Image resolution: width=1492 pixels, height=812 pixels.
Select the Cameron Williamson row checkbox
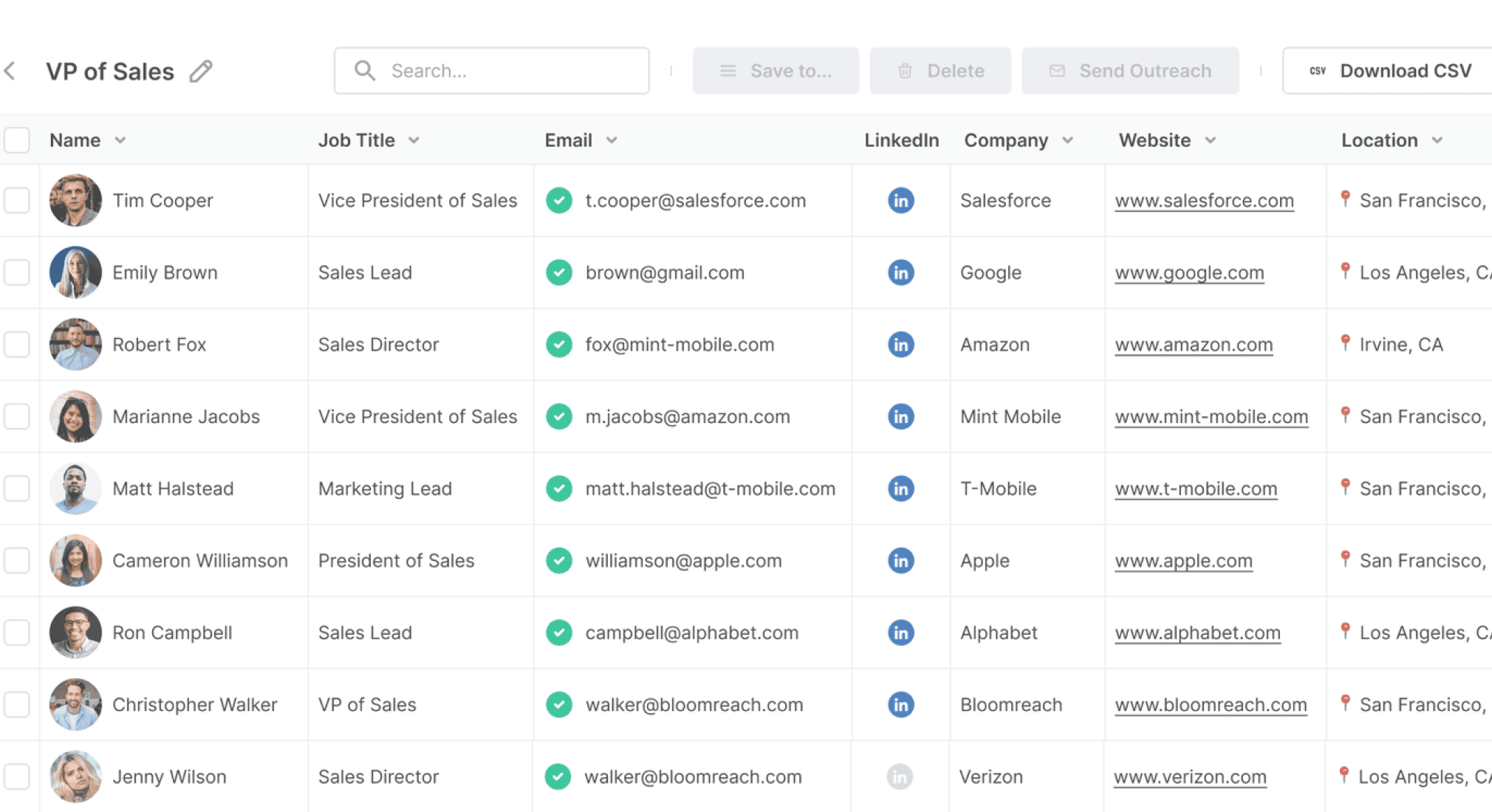tap(16, 560)
